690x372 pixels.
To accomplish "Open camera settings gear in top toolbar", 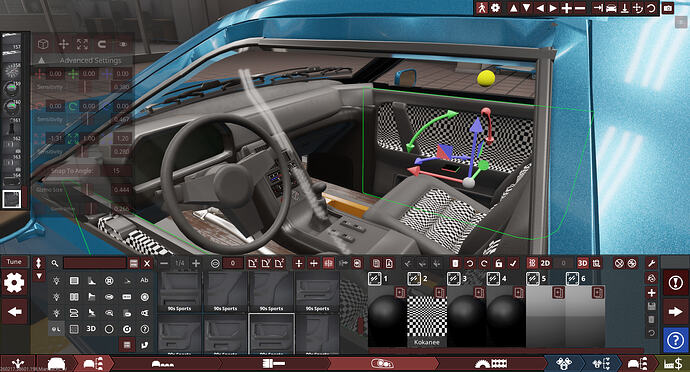I will [x=495, y=8].
